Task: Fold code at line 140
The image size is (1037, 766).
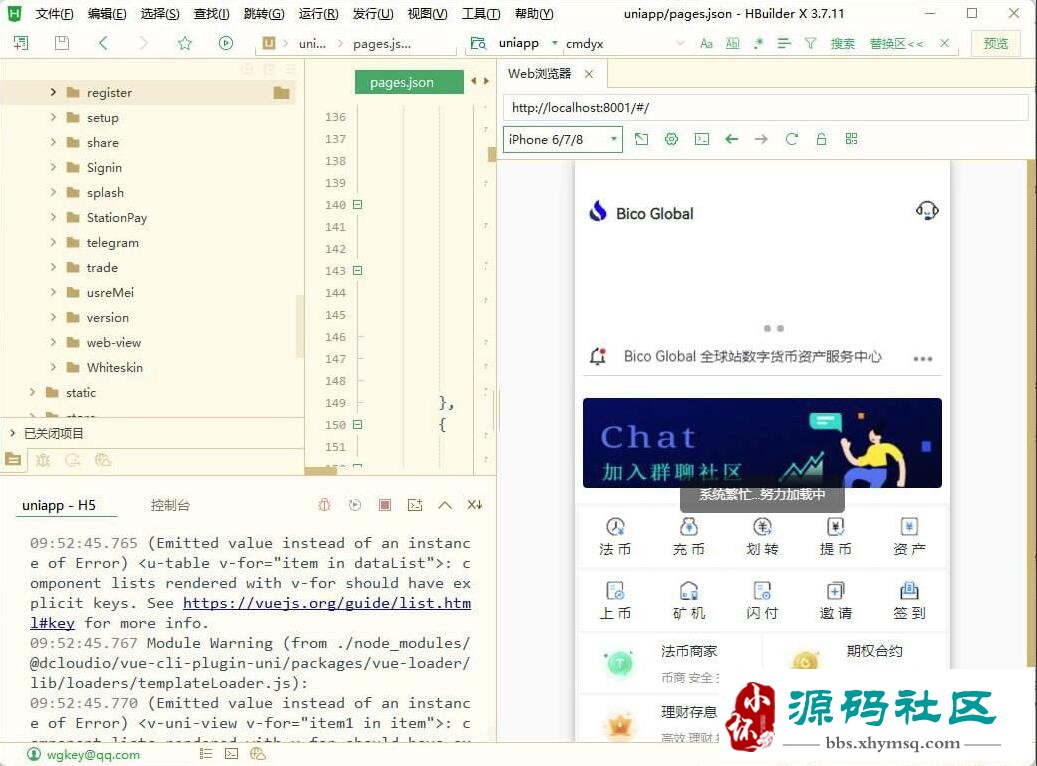Action: coord(357,204)
